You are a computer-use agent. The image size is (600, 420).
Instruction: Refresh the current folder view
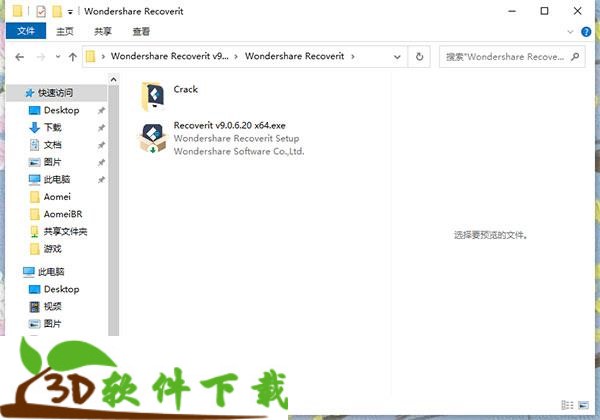coord(419,57)
